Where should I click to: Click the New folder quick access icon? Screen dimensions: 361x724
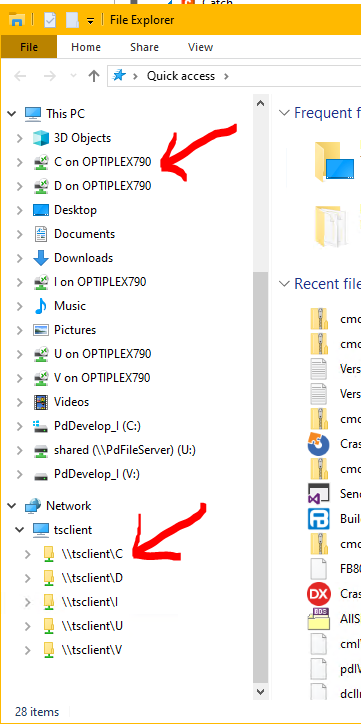click(72, 20)
